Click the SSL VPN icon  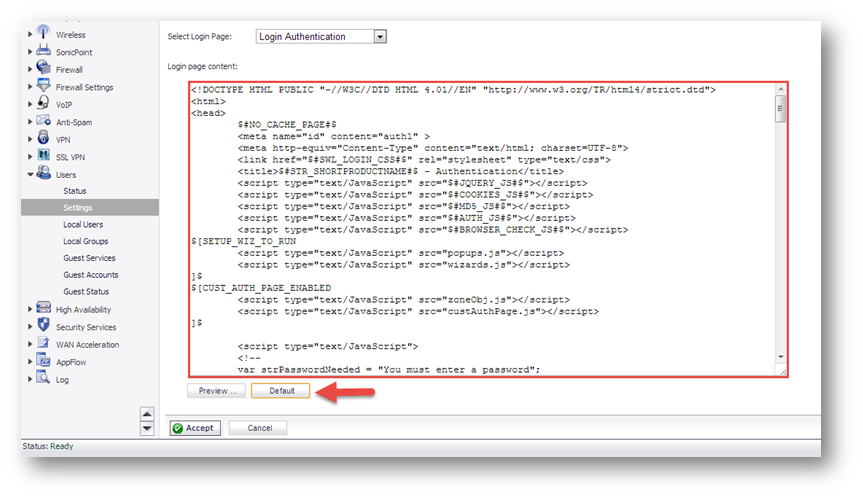[44, 156]
